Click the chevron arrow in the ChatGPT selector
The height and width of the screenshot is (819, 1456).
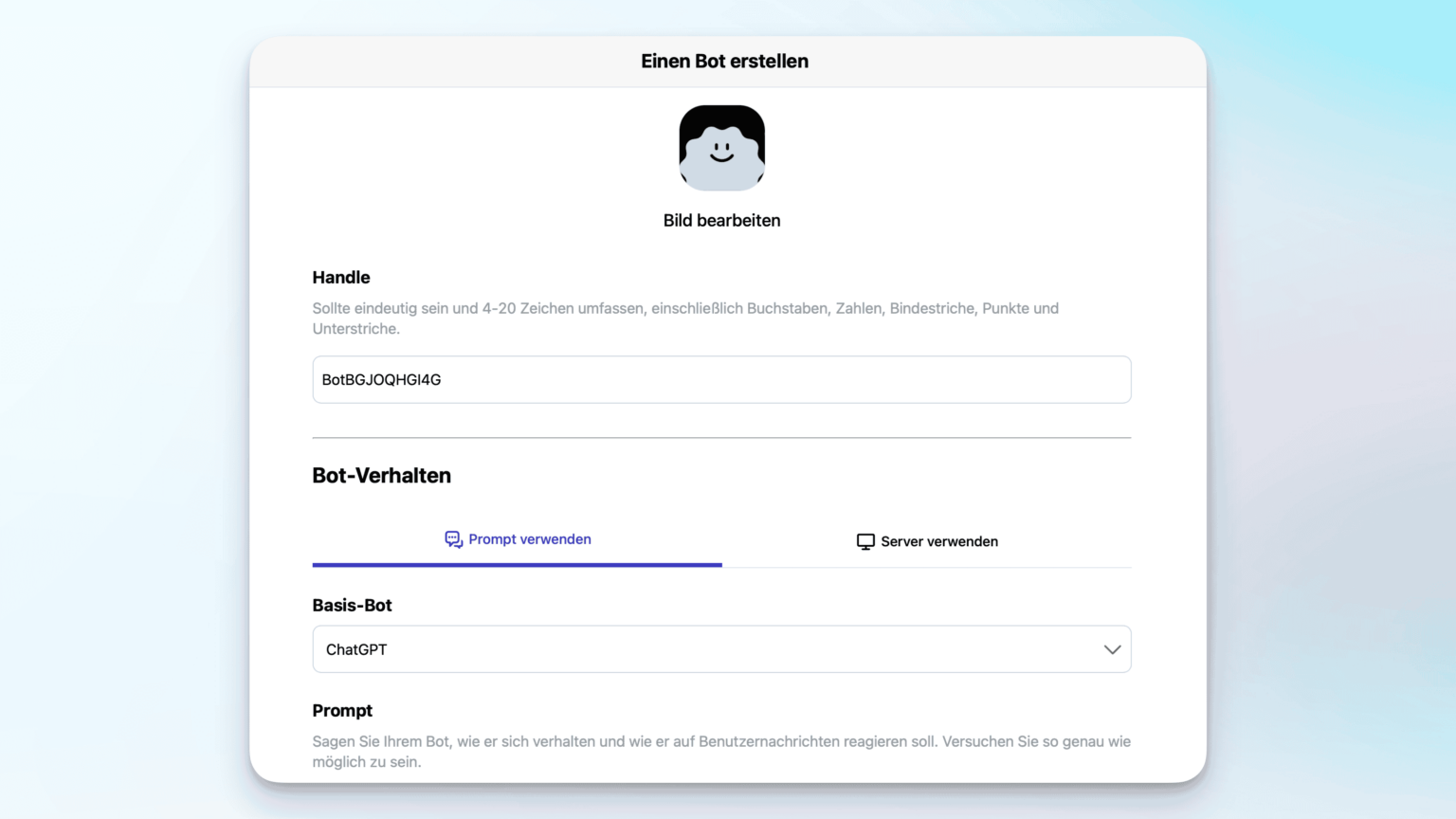point(1111,649)
